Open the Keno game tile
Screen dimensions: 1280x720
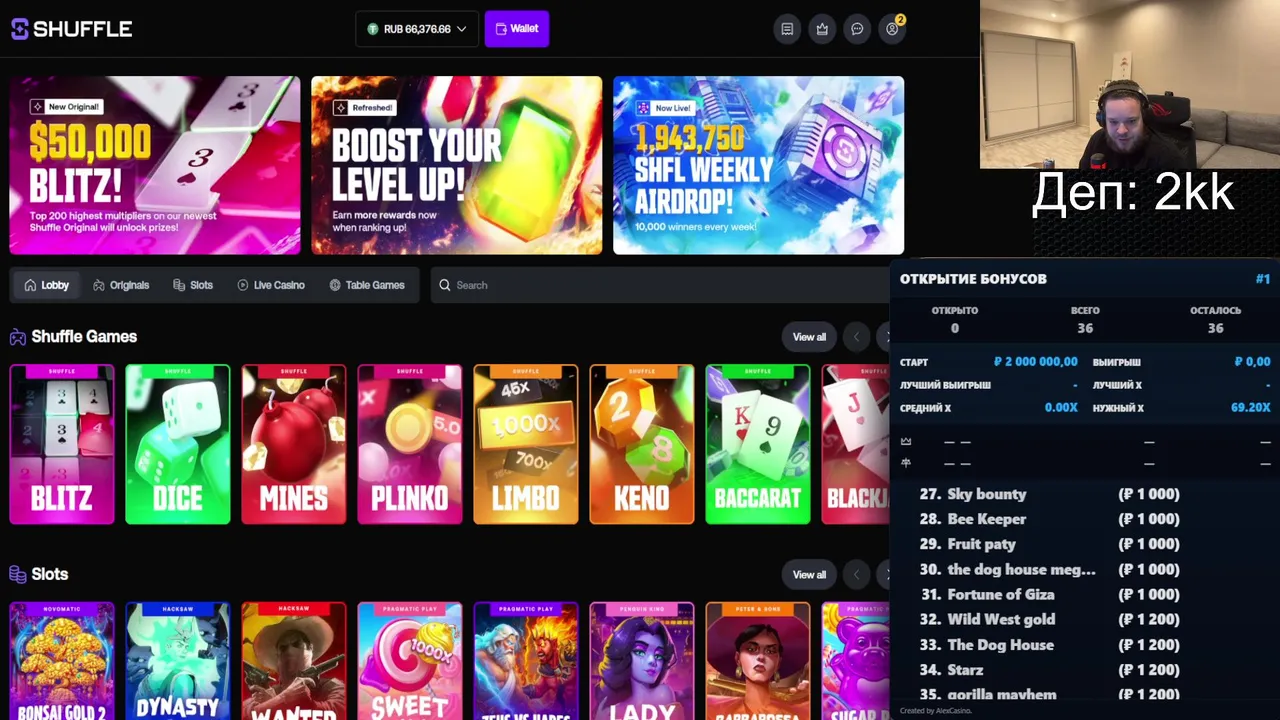tap(642, 444)
